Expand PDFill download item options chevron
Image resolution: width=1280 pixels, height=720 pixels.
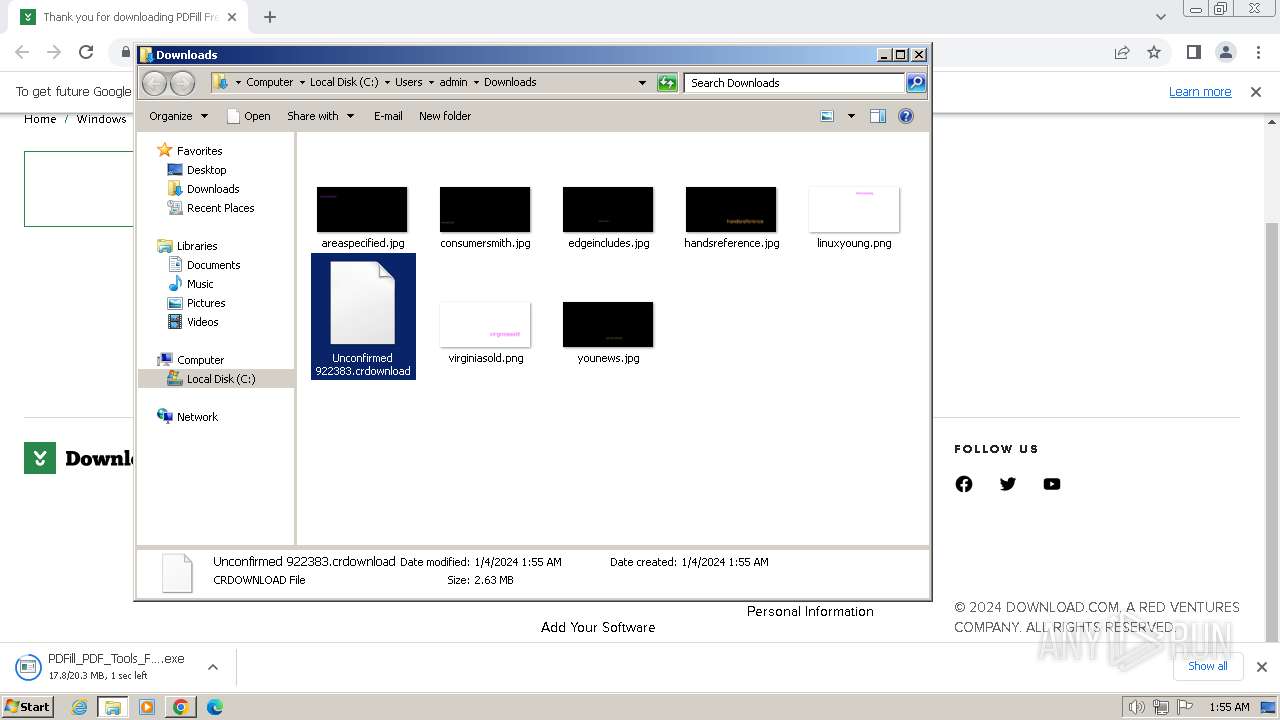[x=213, y=667]
